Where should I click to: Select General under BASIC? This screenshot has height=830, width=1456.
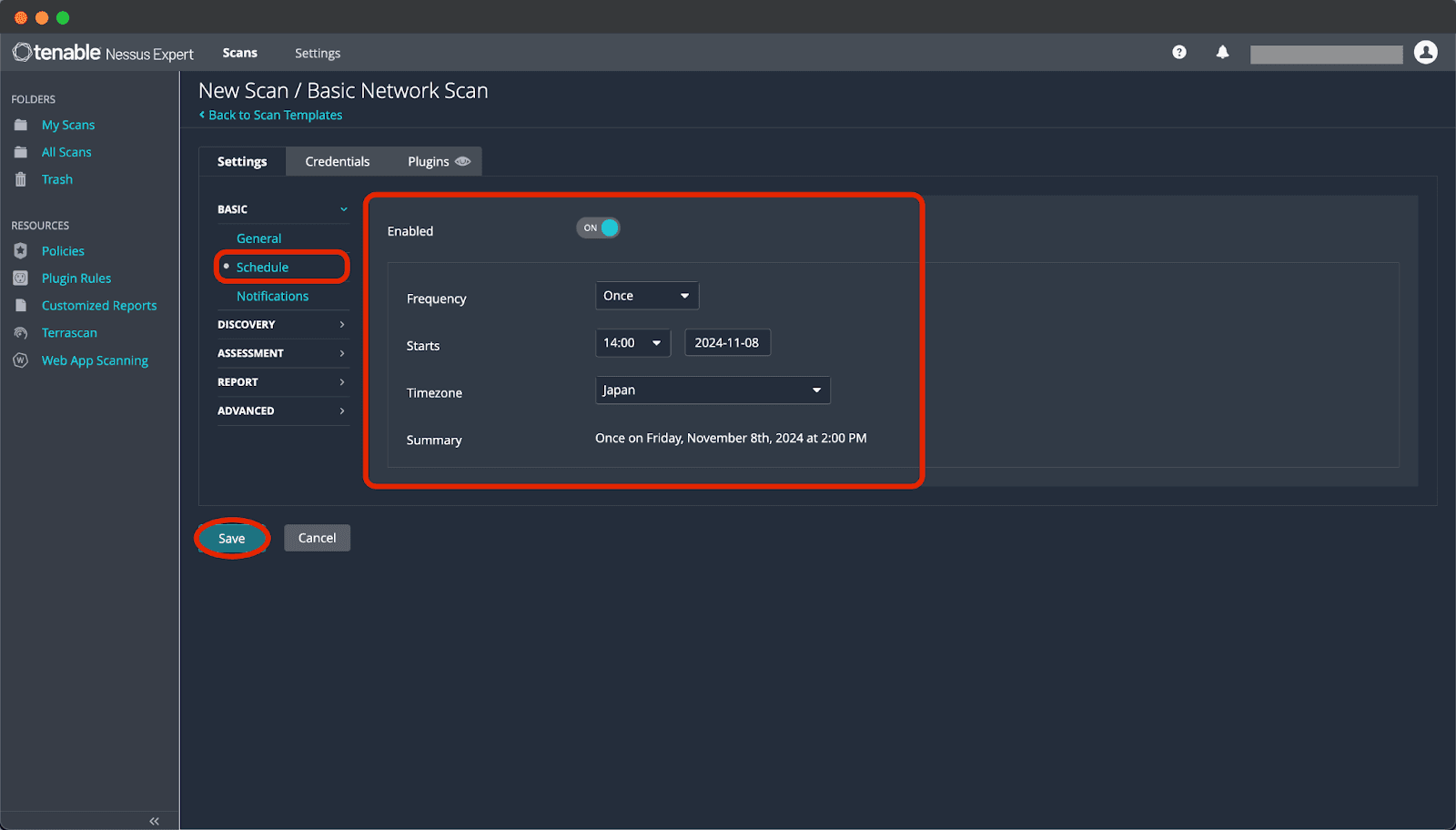coord(259,238)
